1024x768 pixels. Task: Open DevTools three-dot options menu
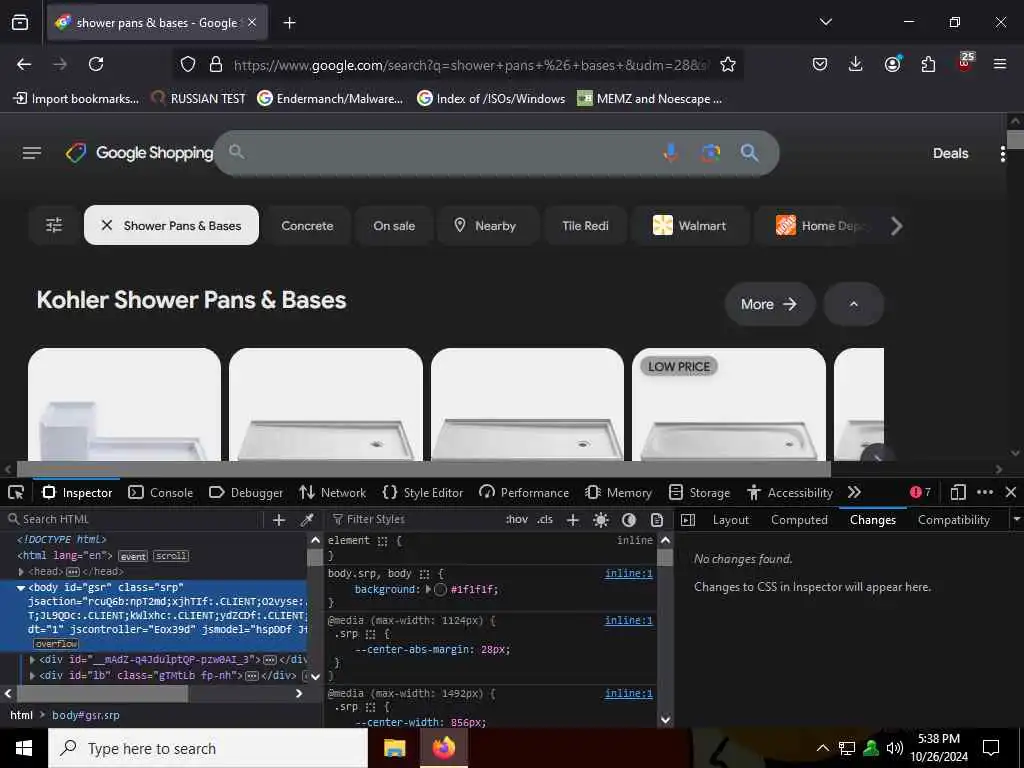pos(985,492)
